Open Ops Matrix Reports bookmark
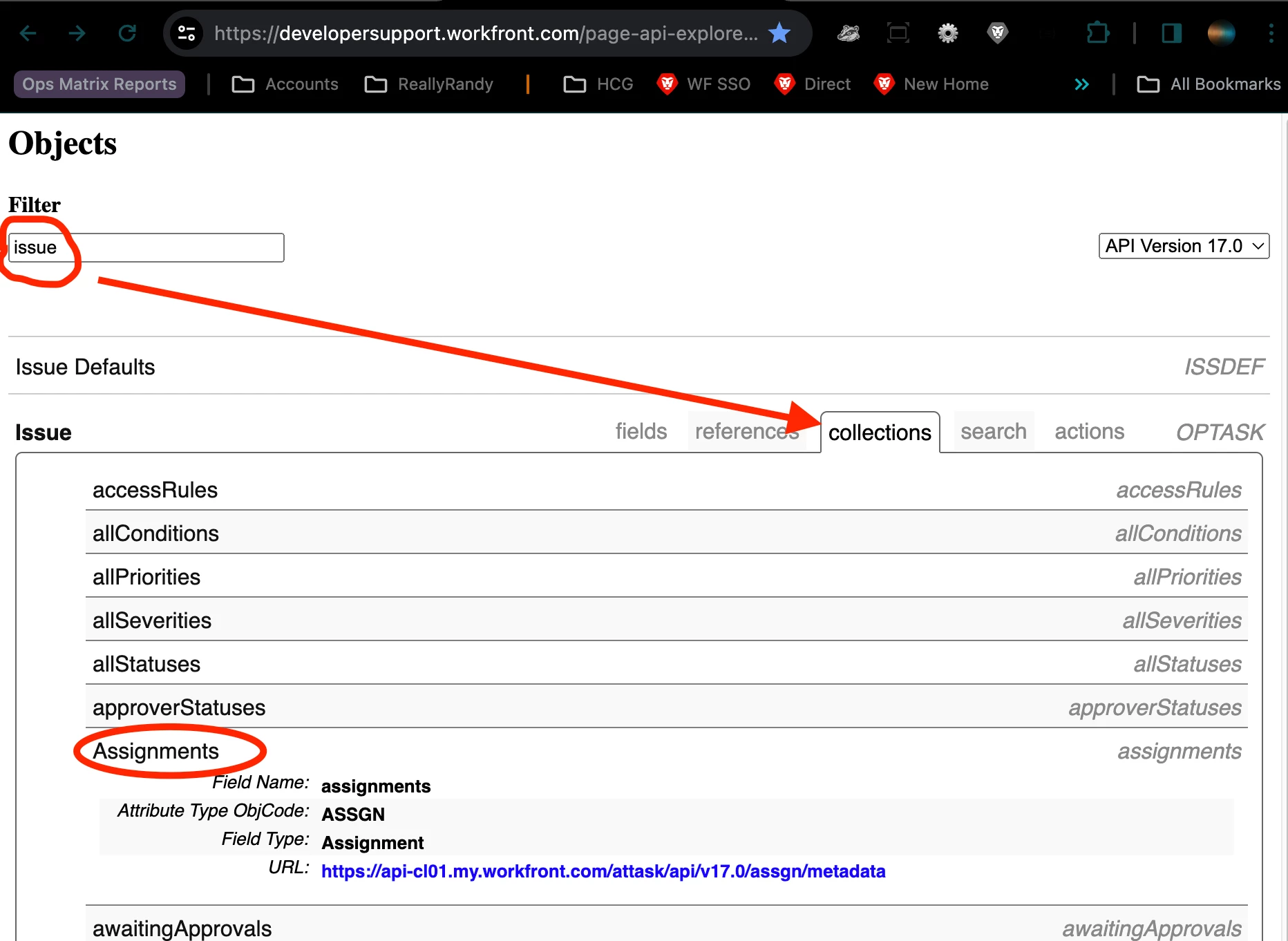Image resolution: width=1288 pixels, height=941 pixels. click(x=100, y=84)
